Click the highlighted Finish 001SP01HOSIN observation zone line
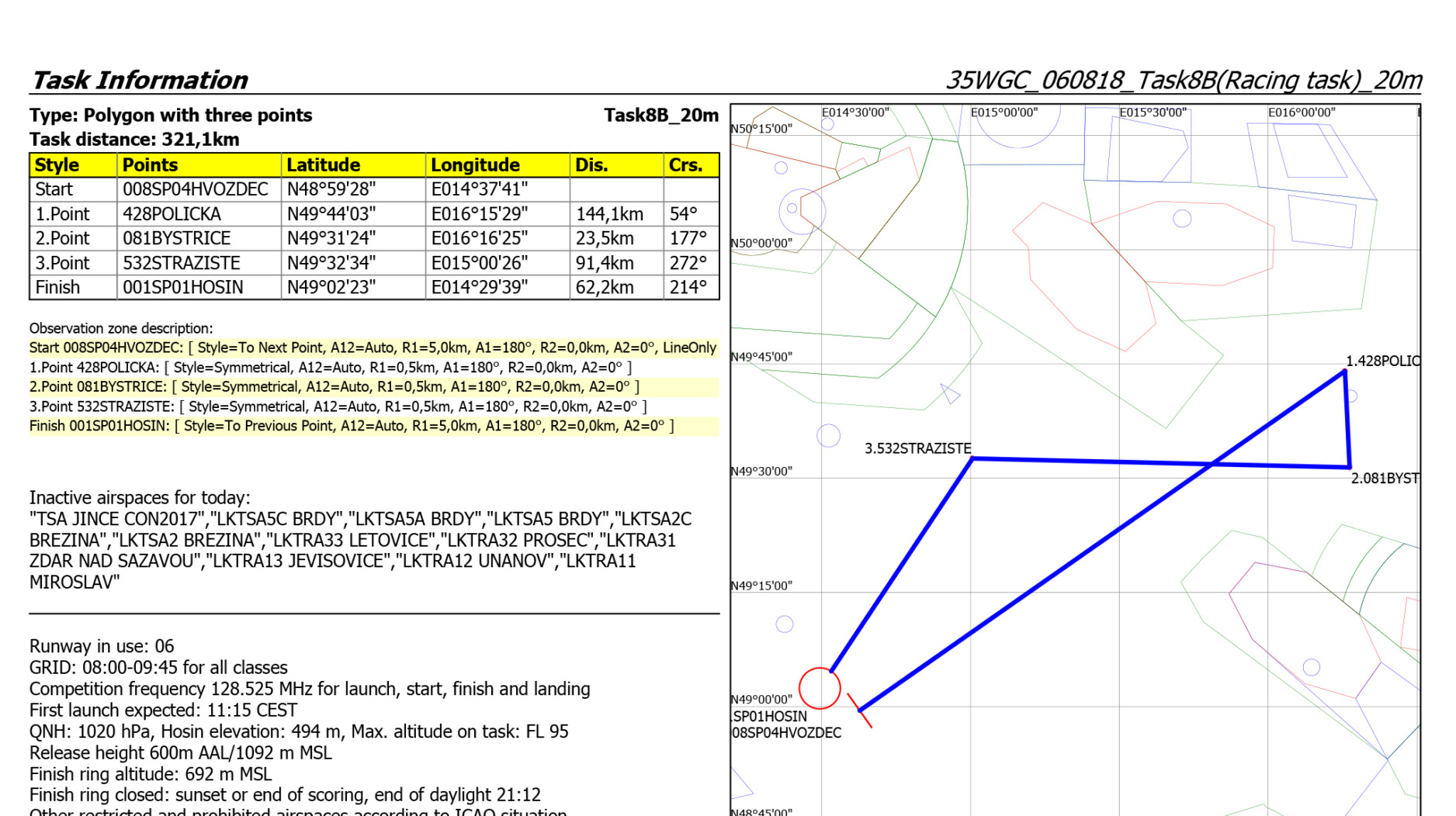The height and width of the screenshot is (816, 1456). [352, 427]
